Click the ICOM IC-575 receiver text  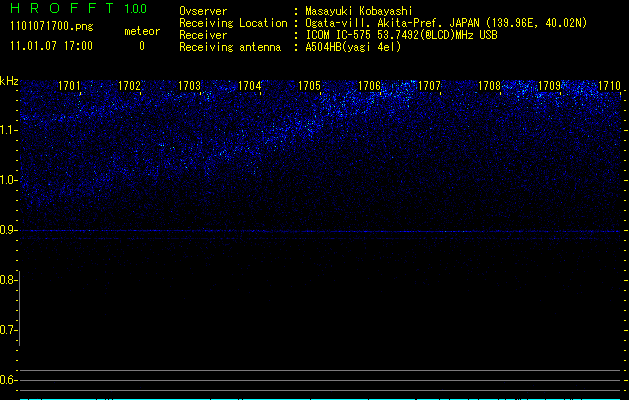[401, 35]
